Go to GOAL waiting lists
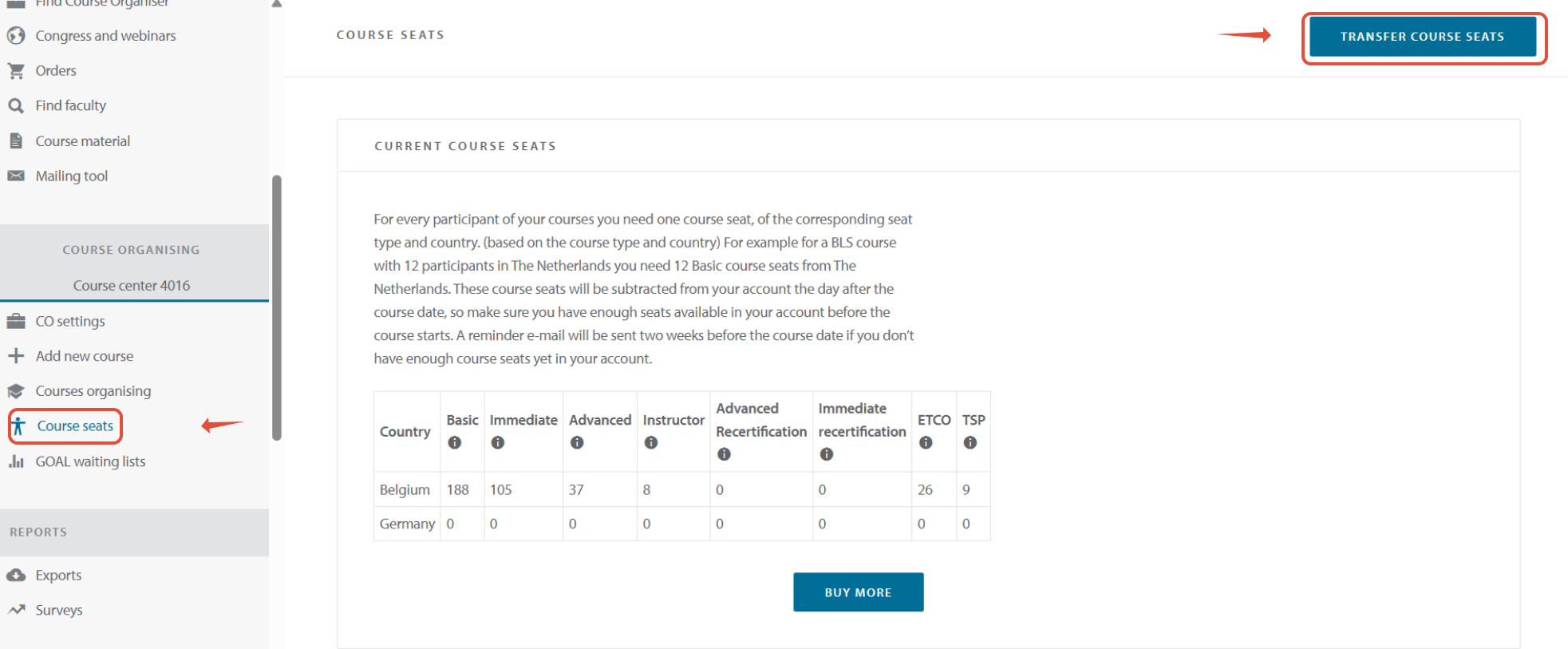 coord(90,461)
